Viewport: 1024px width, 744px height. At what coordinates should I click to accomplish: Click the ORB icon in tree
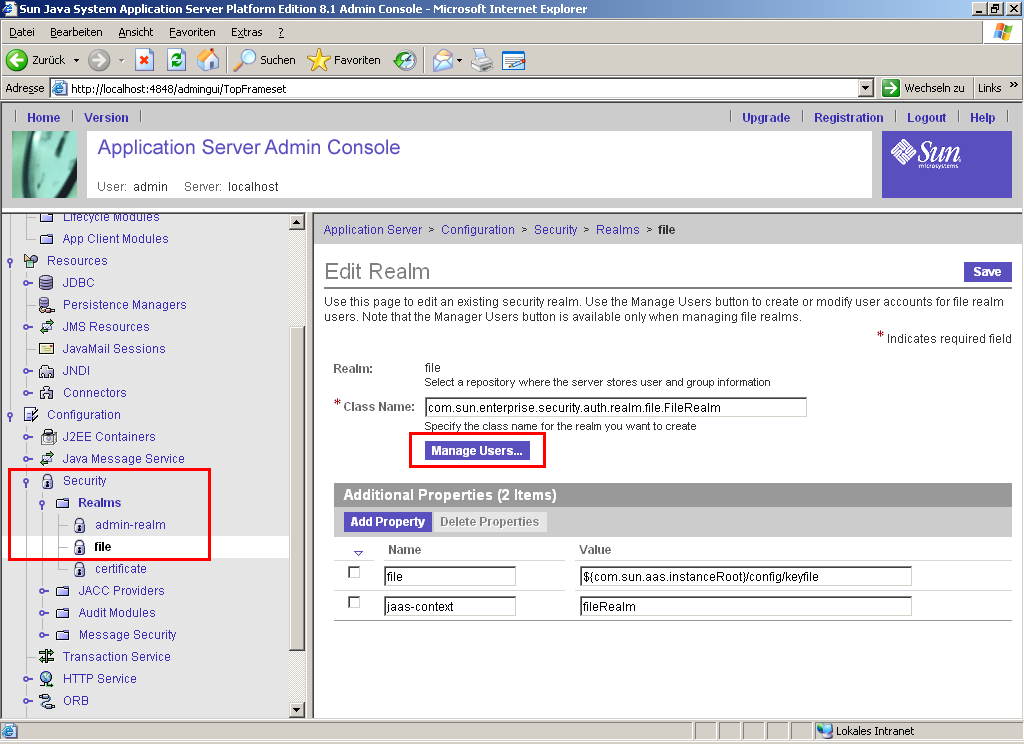(x=46, y=701)
